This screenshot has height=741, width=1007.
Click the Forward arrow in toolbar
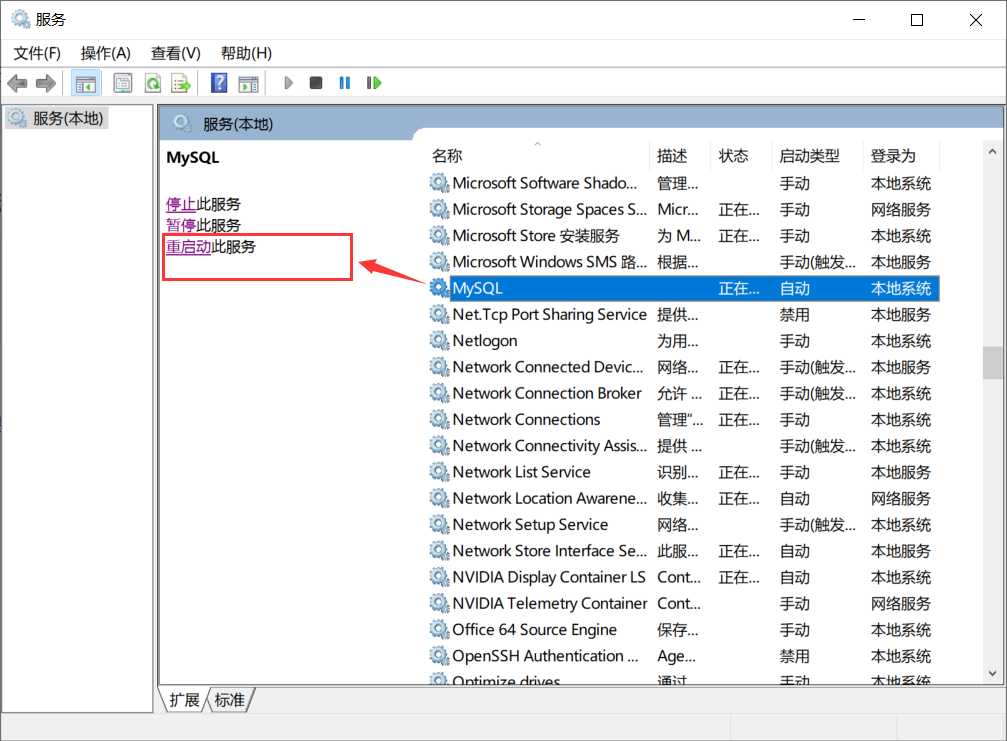[46, 83]
